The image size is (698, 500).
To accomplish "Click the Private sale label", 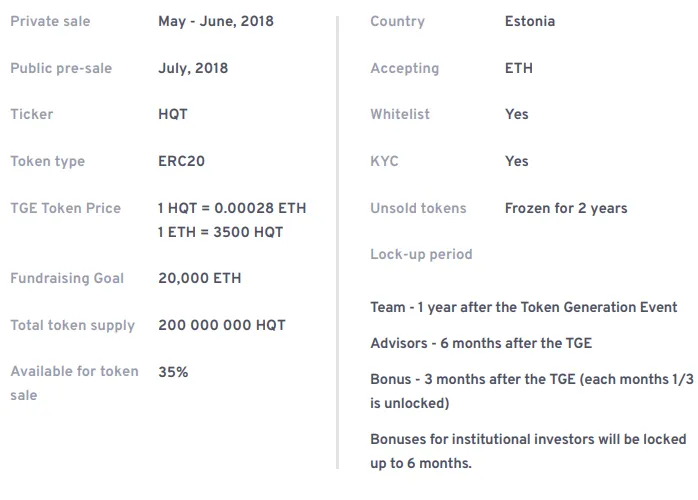I will click(x=50, y=21).
